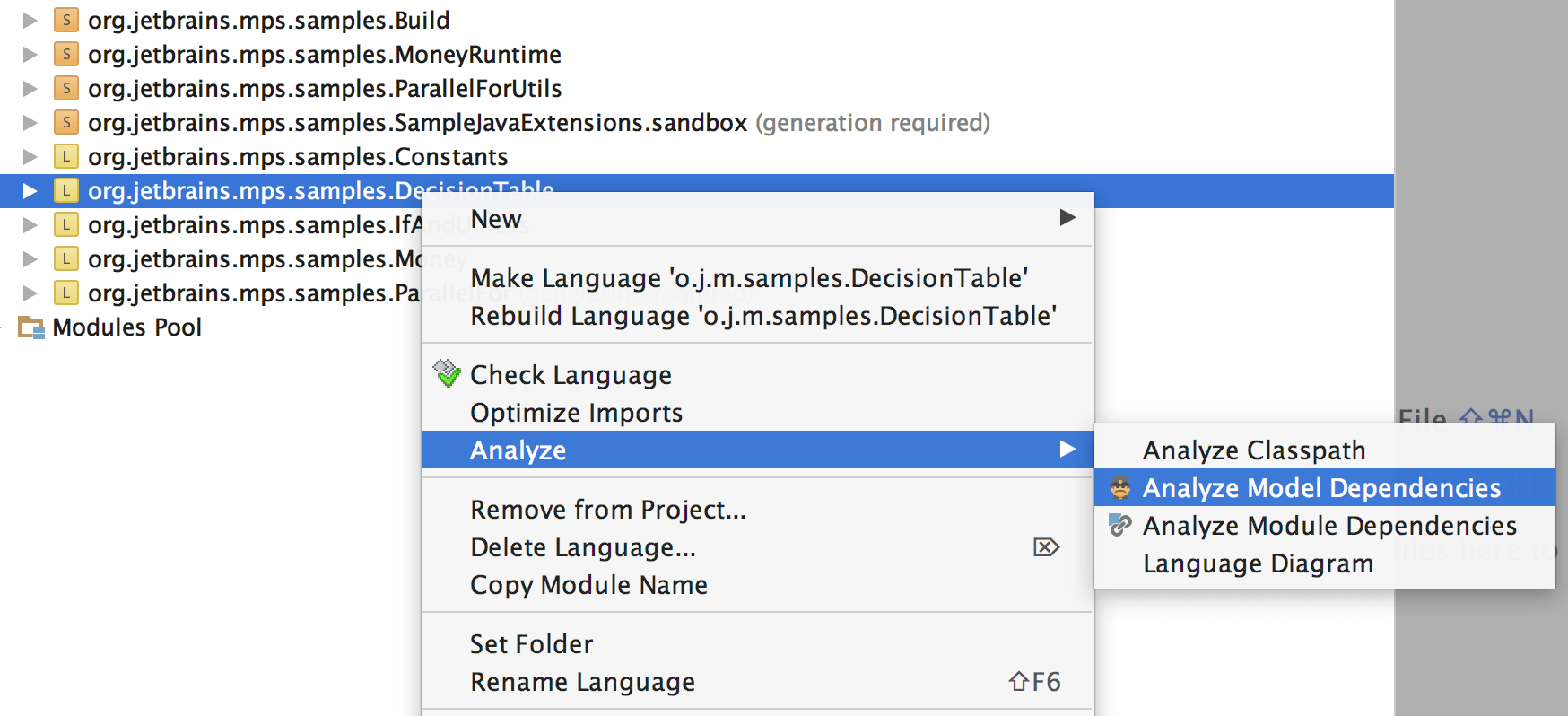Expand the ParallelForUtils tree node
Image resolution: width=1568 pixels, height=716 pixels.
30,88
